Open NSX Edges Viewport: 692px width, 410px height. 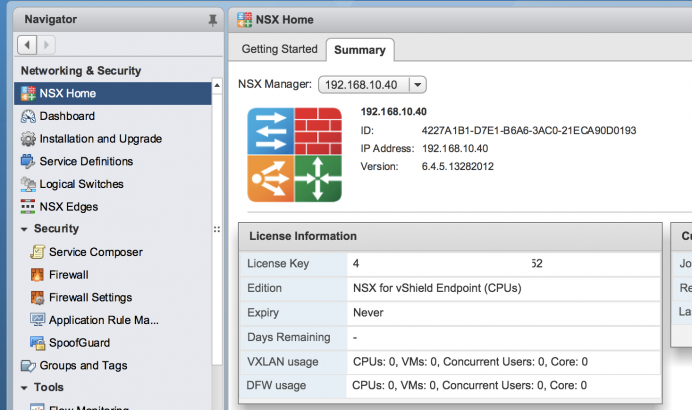[x=69, y=207]
